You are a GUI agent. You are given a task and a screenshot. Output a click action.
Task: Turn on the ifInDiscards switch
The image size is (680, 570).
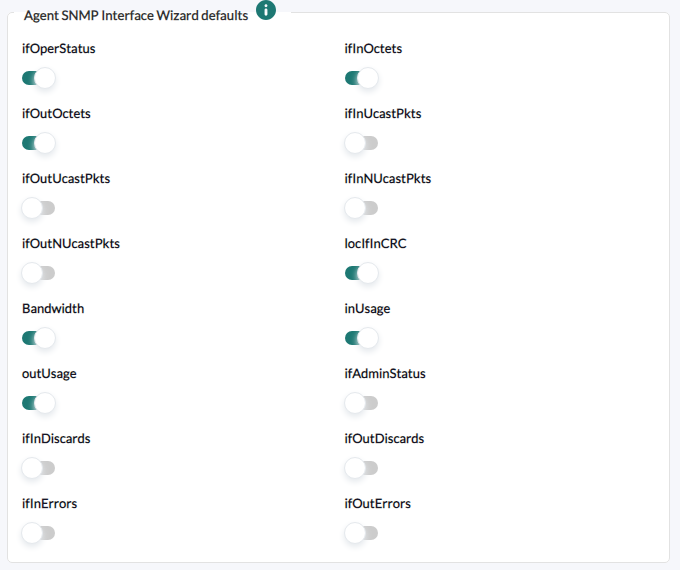pyautogui.click(x=39, y=468)
